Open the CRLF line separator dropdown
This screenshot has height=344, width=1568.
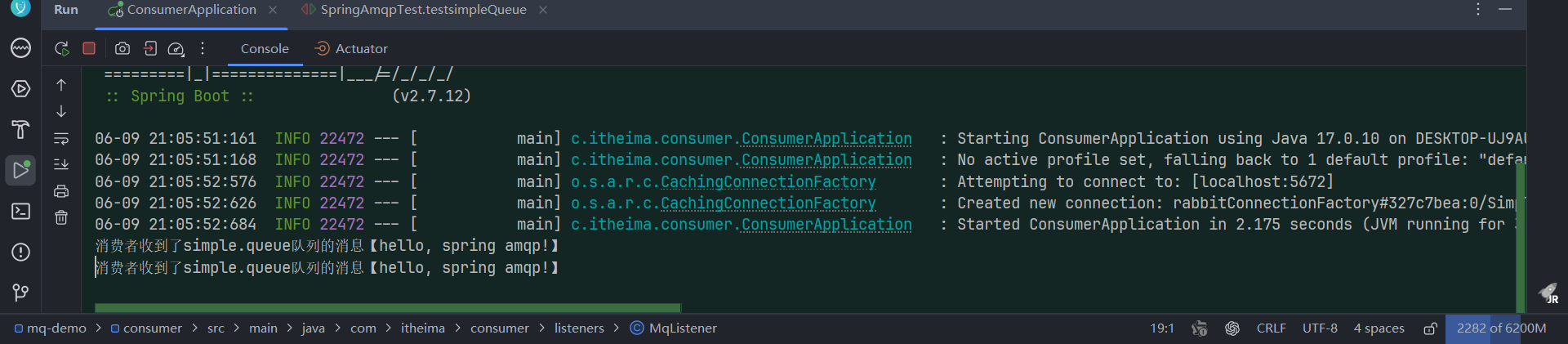[x=1271, y=328]
